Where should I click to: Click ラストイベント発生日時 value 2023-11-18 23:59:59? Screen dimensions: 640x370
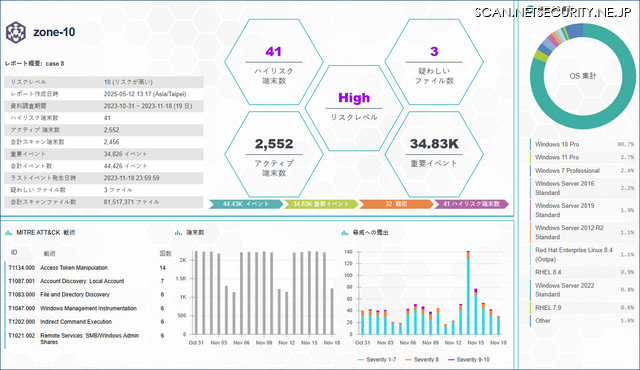click(131, 178)
